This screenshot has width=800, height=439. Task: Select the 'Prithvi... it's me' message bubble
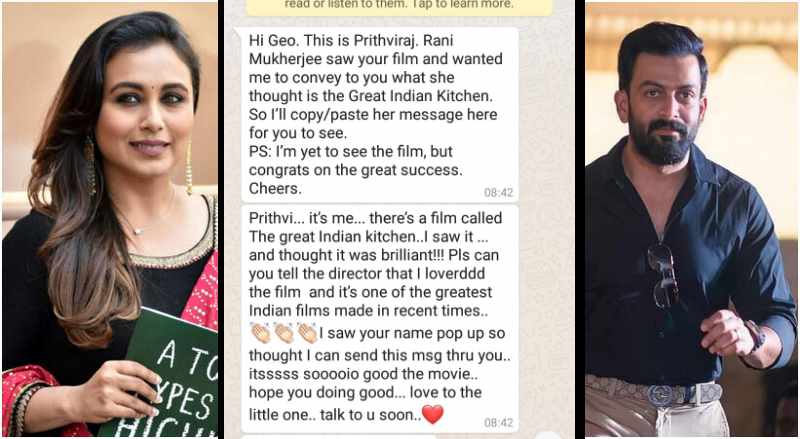[x=380, y=319]
